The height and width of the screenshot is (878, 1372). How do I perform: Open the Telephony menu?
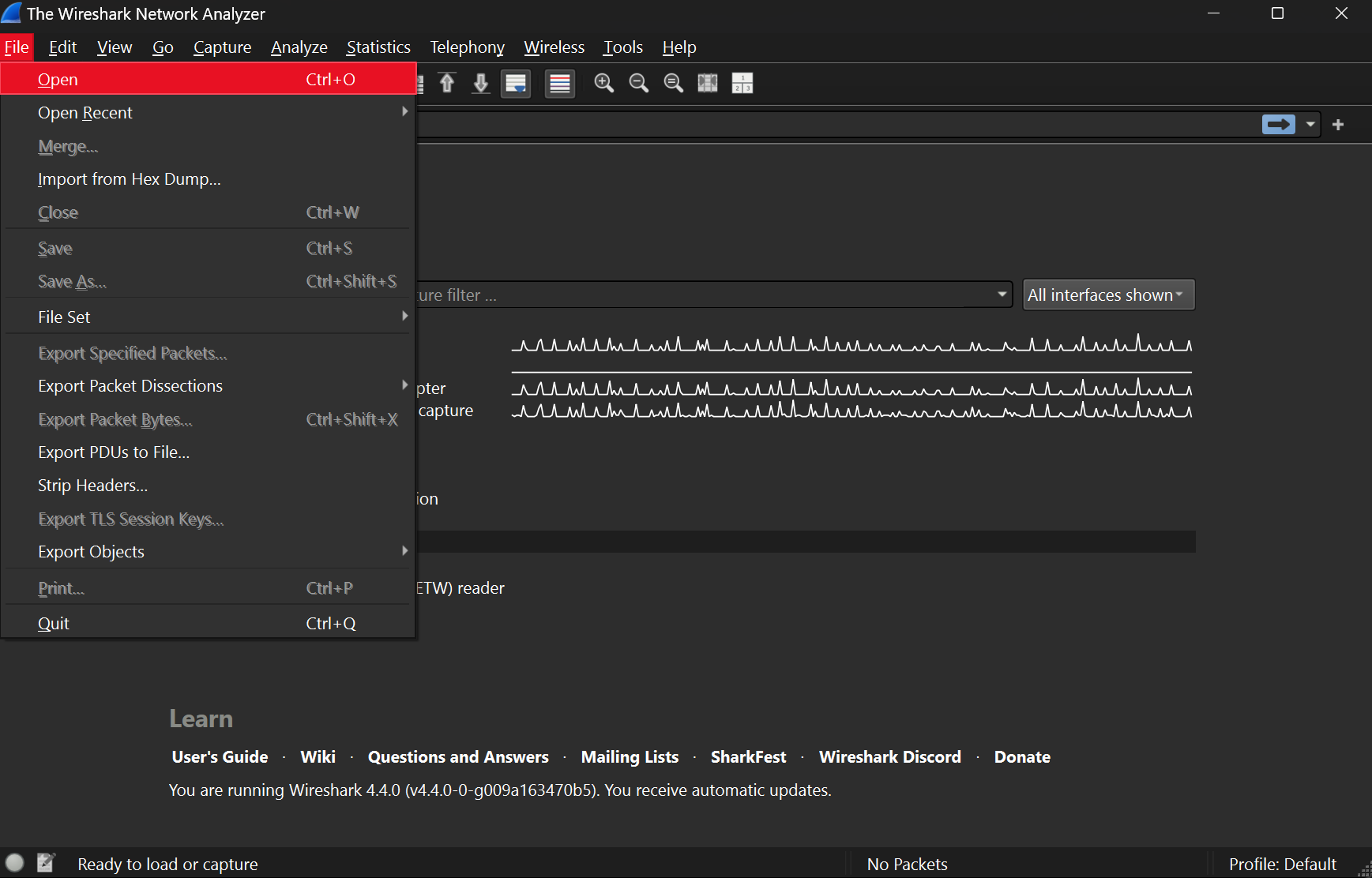pyautogui.click(x=467, y=47)
